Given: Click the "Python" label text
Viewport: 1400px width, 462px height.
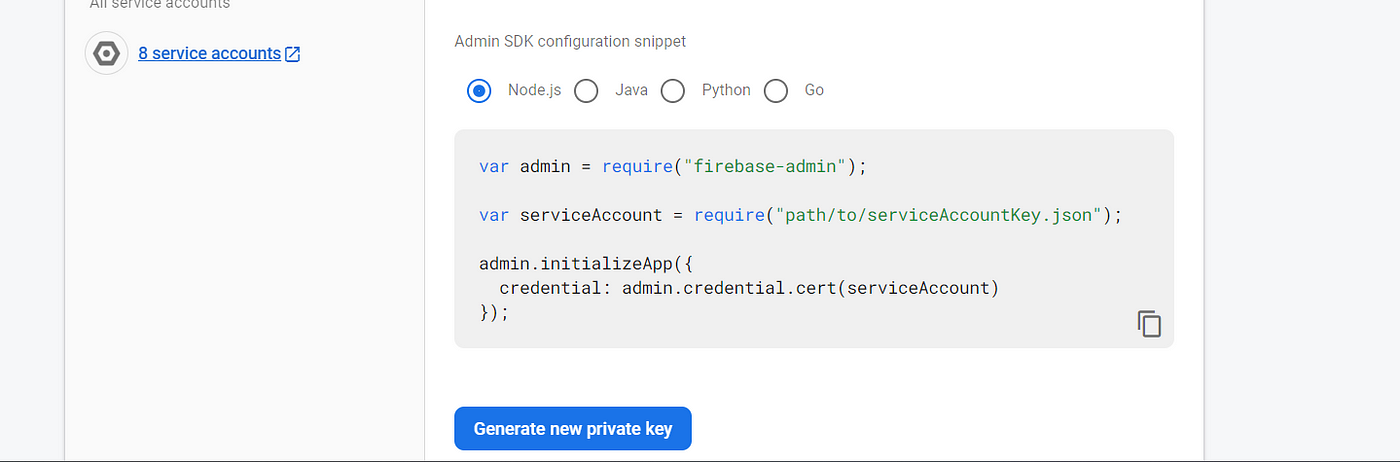Looking at the screenshot, I should (726, 90).
